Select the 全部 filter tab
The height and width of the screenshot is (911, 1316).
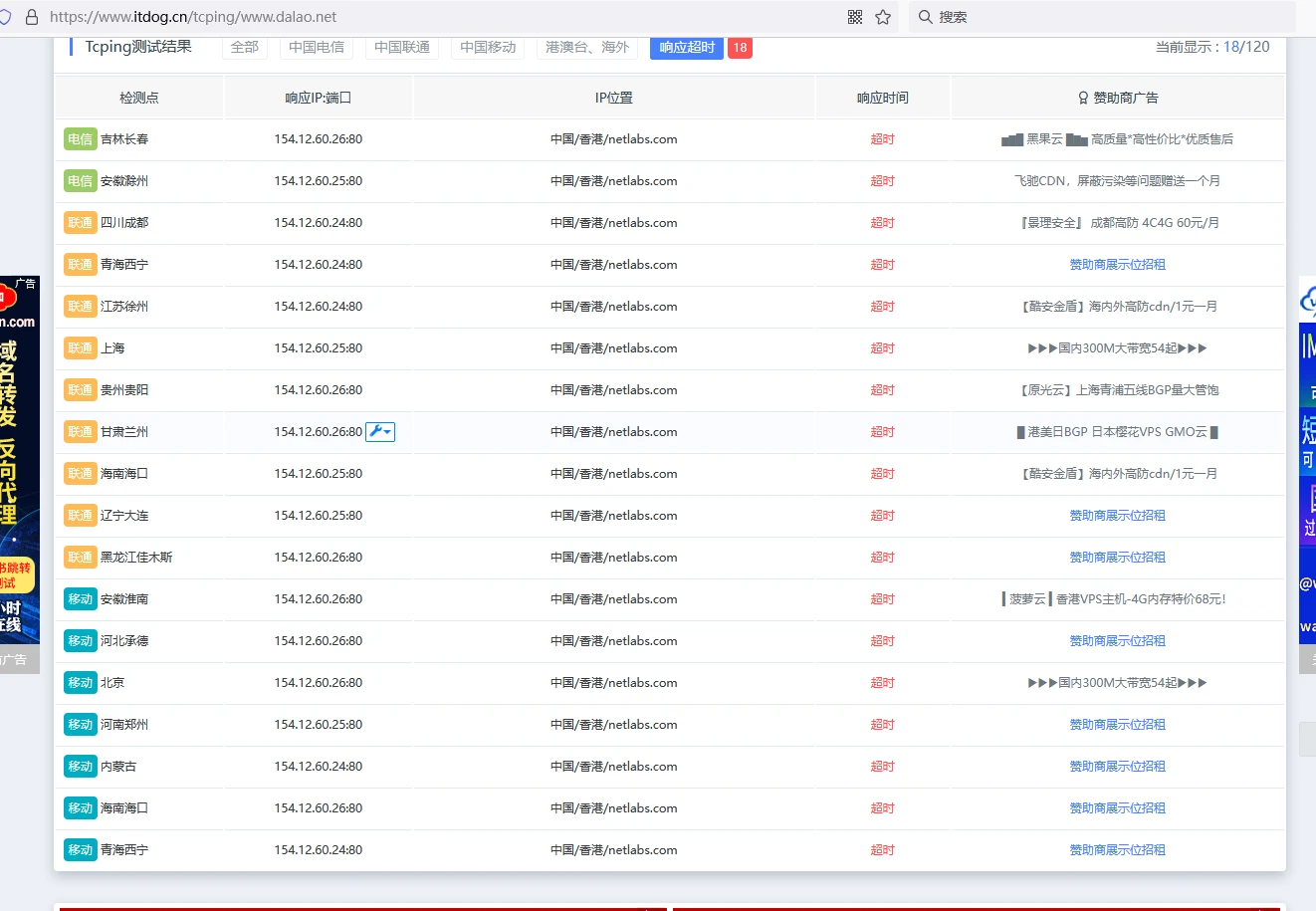(244, 47)
